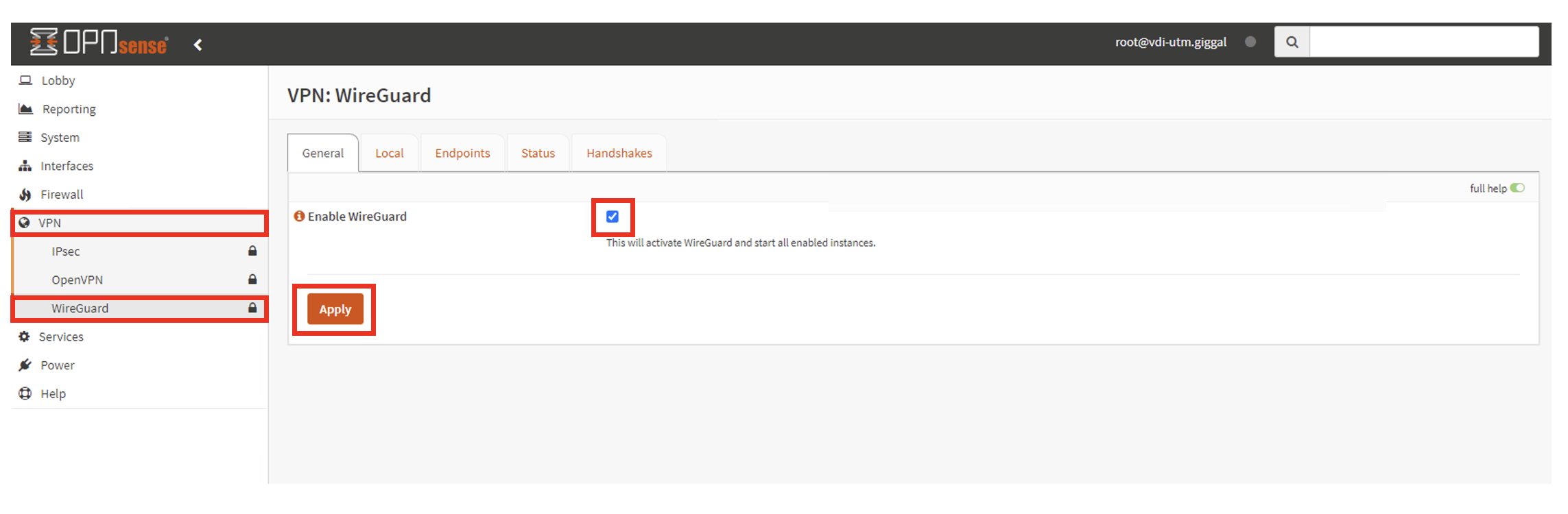Click the Apply button
Screen dimensions: 1568x514
click(x=335, y=309)
